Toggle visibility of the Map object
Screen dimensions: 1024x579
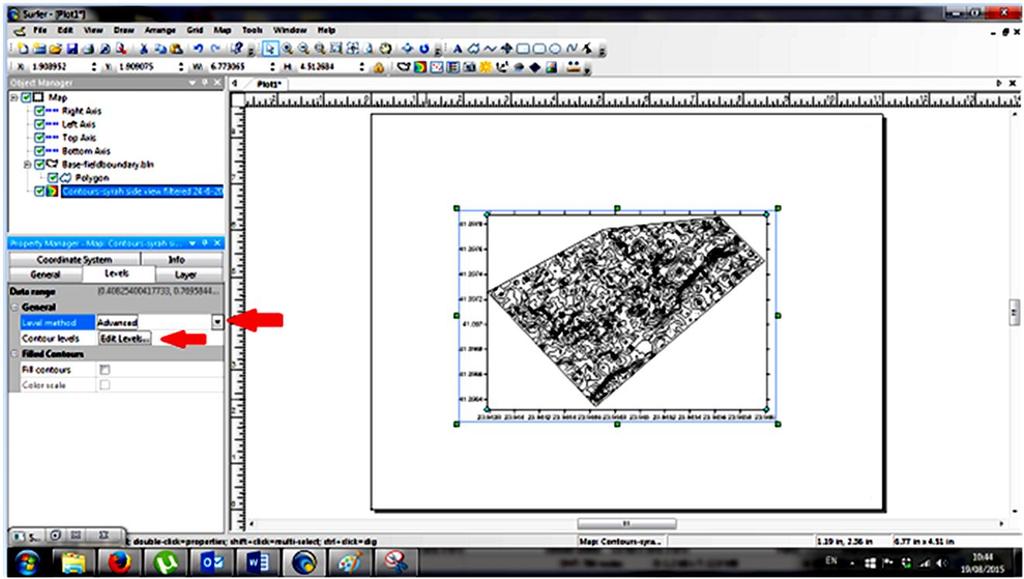coord(27,98)
